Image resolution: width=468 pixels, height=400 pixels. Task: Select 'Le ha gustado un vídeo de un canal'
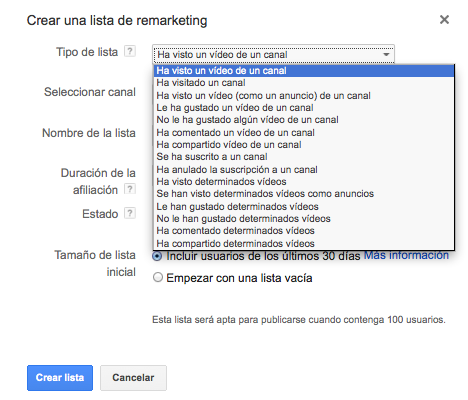point(304,108)
